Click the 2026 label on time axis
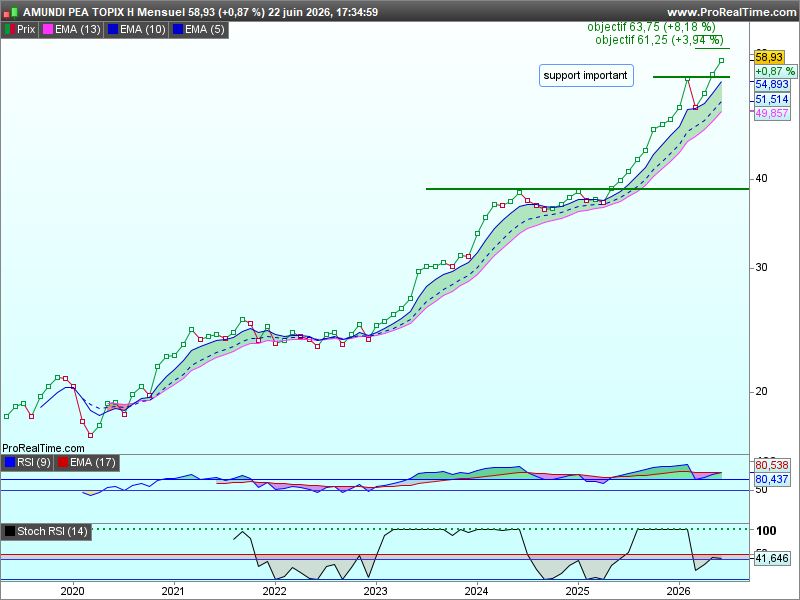The width and height of the screenshot is (800, 600). coord(679,591)
